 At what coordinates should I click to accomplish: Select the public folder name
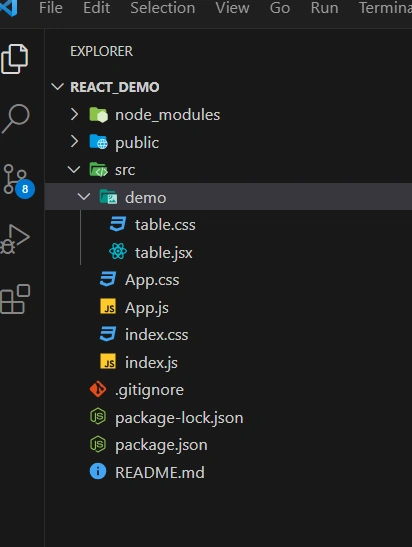[137, 143]
